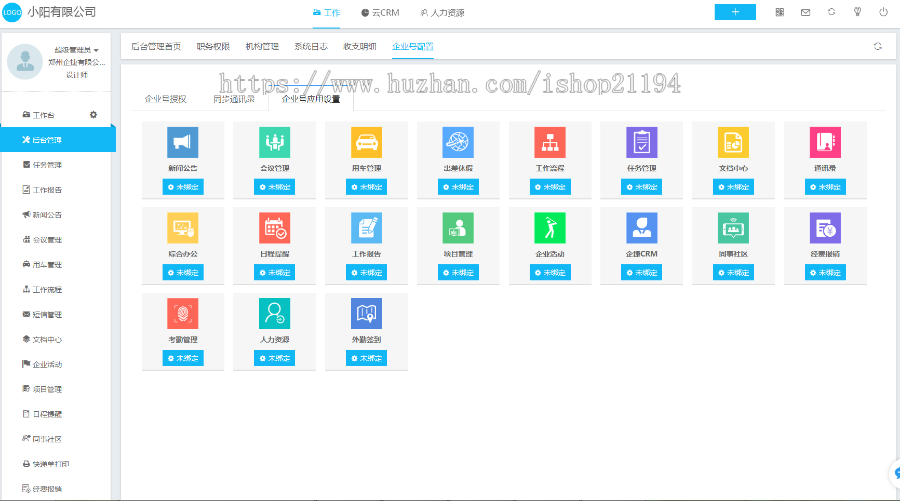Viewport: 900px width, 501px height.
Task: Click the lightbulb icon in top bar
Action: tap(858, 12)
